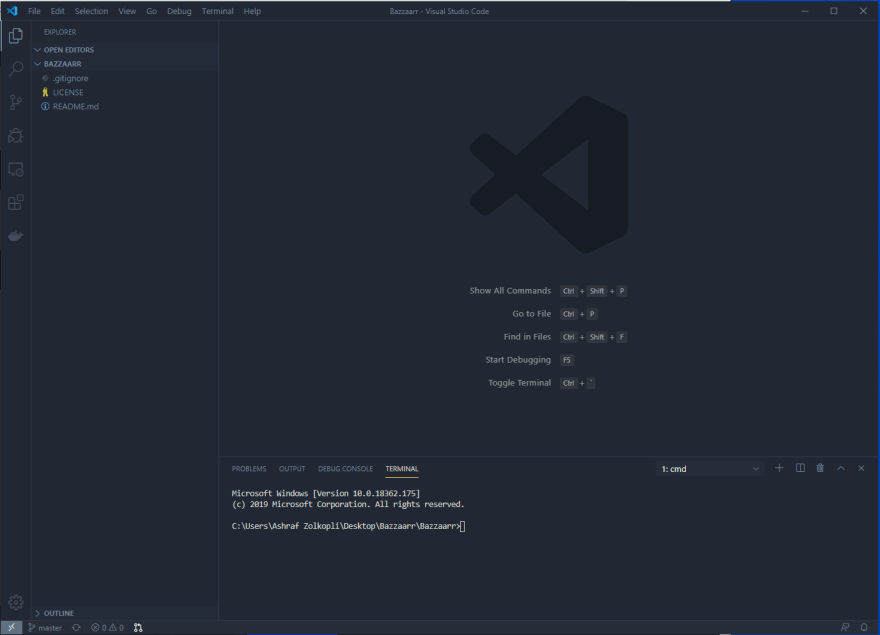Open the Debug menu
880x635 pixels.
pos(179,11)
